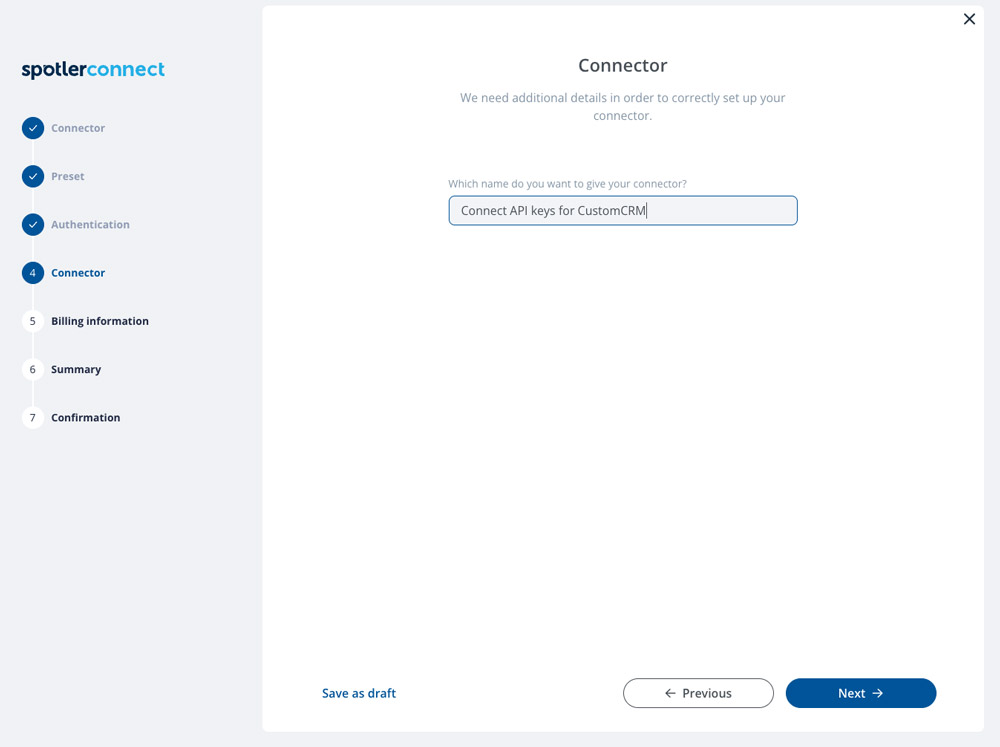Click the Next button

(860, 693)
